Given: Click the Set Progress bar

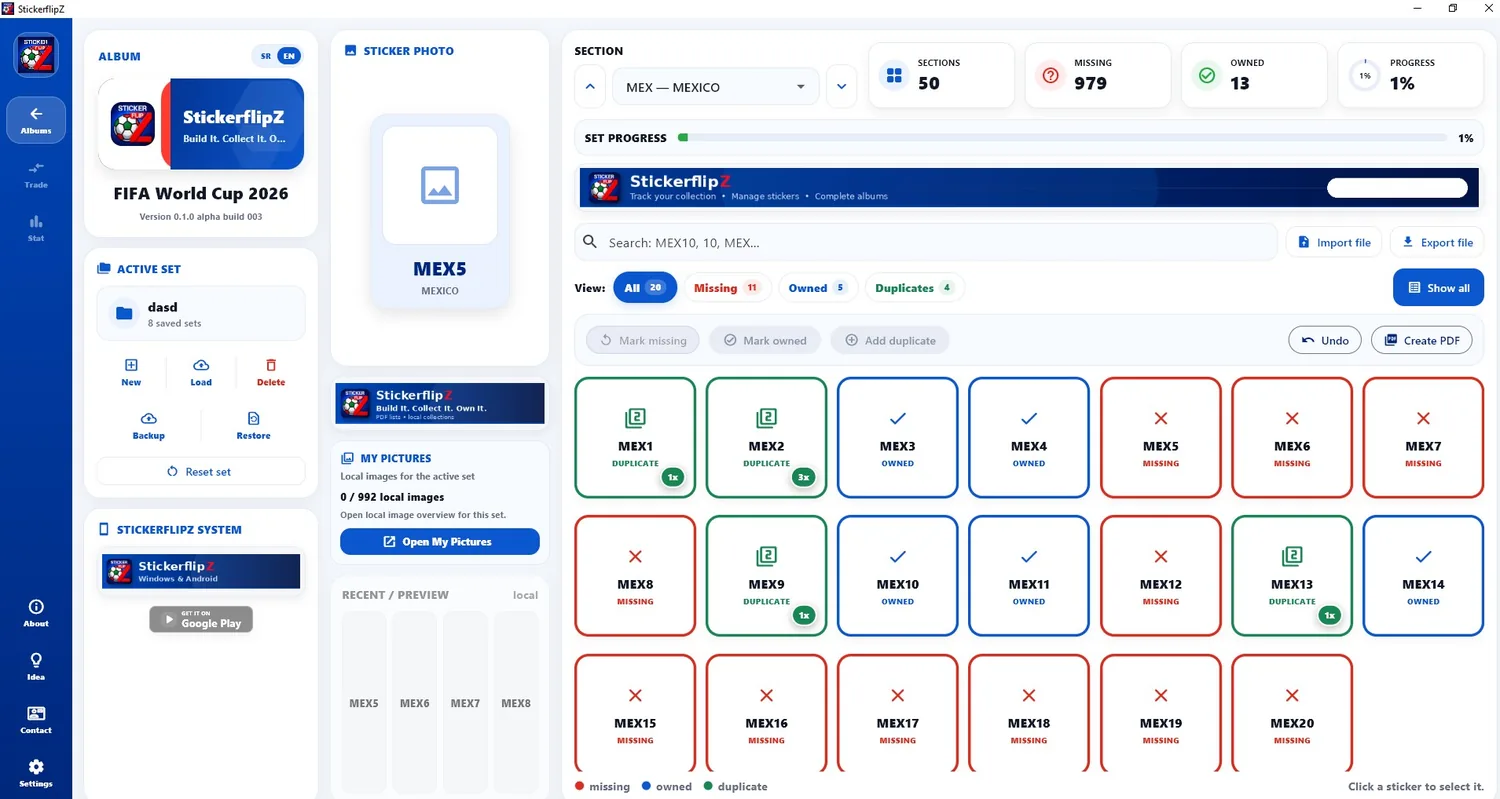Looking at the screenshot, I should (1061, 138).
